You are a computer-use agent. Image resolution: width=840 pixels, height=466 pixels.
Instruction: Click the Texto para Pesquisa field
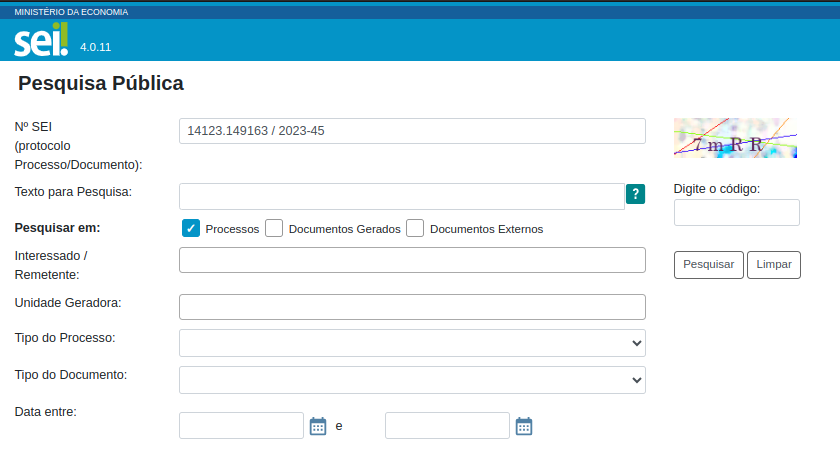click(401, 196)
